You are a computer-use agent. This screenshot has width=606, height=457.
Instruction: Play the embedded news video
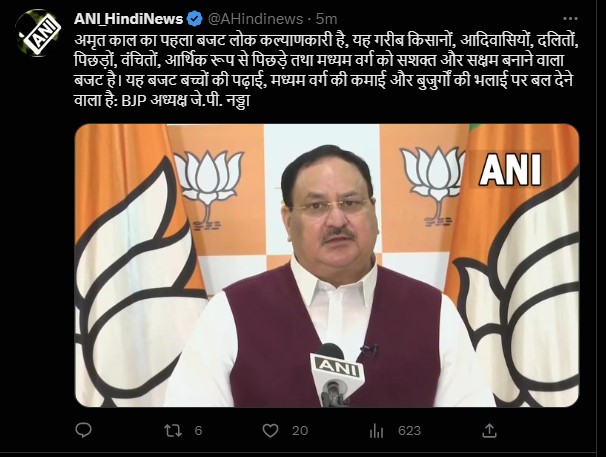click(327, 266)
